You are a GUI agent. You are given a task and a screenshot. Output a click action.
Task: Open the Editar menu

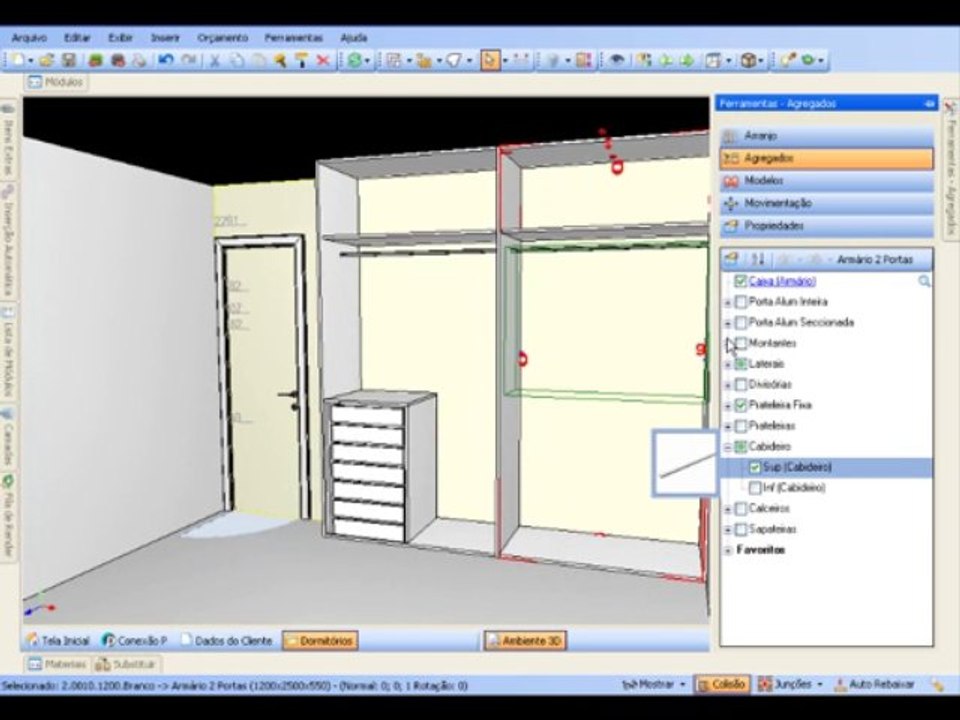(x=77, y=38)
